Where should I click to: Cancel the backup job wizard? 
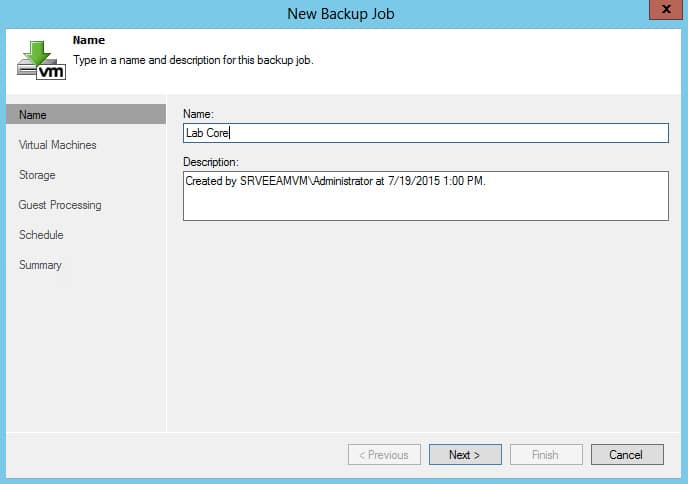(627, 455)
